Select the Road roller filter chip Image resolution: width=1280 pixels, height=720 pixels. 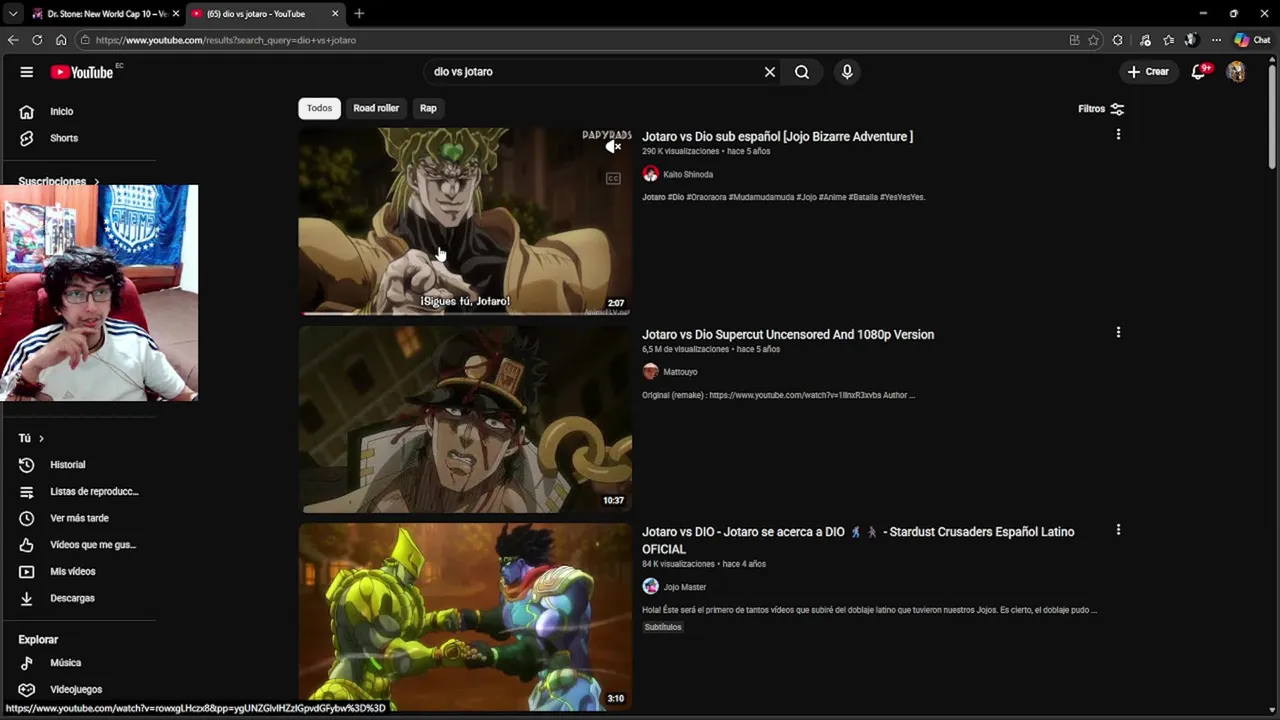point(376,108)
